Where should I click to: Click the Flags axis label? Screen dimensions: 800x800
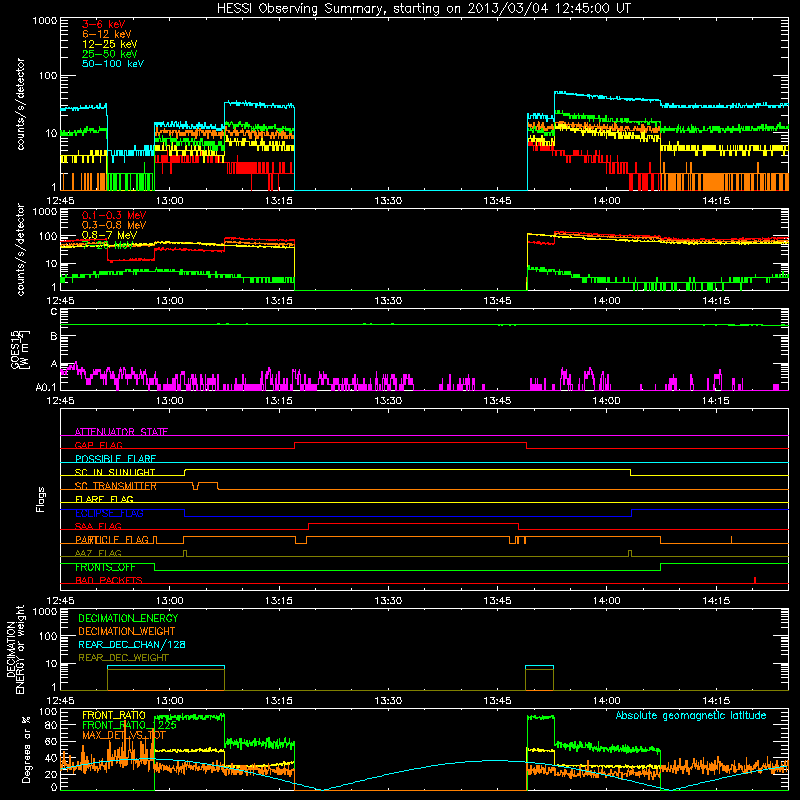point(41,499)
